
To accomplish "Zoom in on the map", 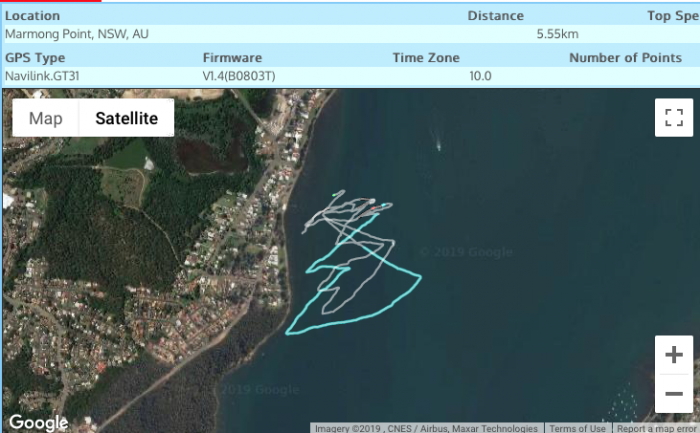I will click(x=673, y=355).
